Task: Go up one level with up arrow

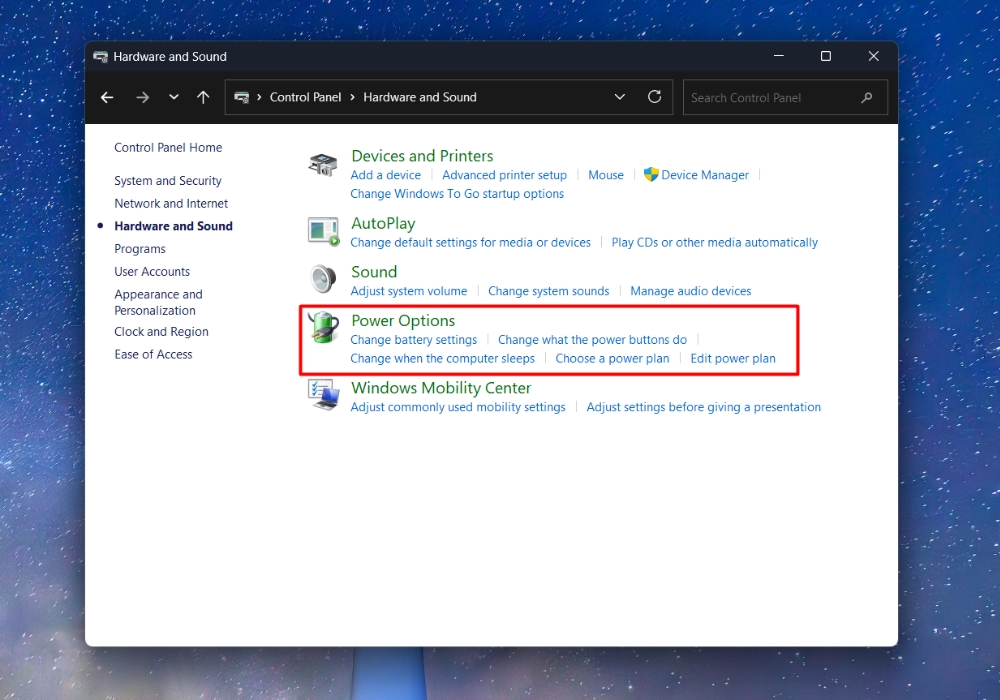Action: pos(203,98)
